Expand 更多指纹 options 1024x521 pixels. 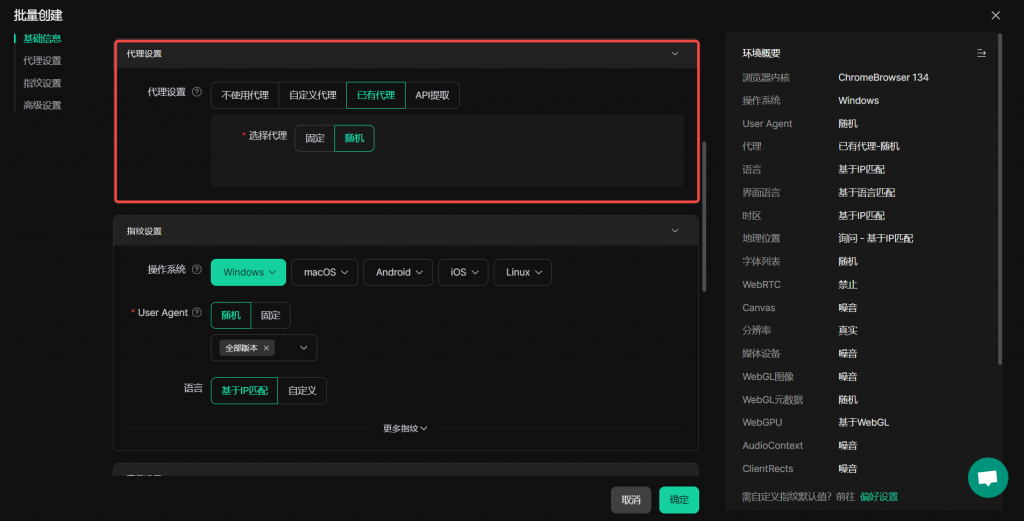405,429
